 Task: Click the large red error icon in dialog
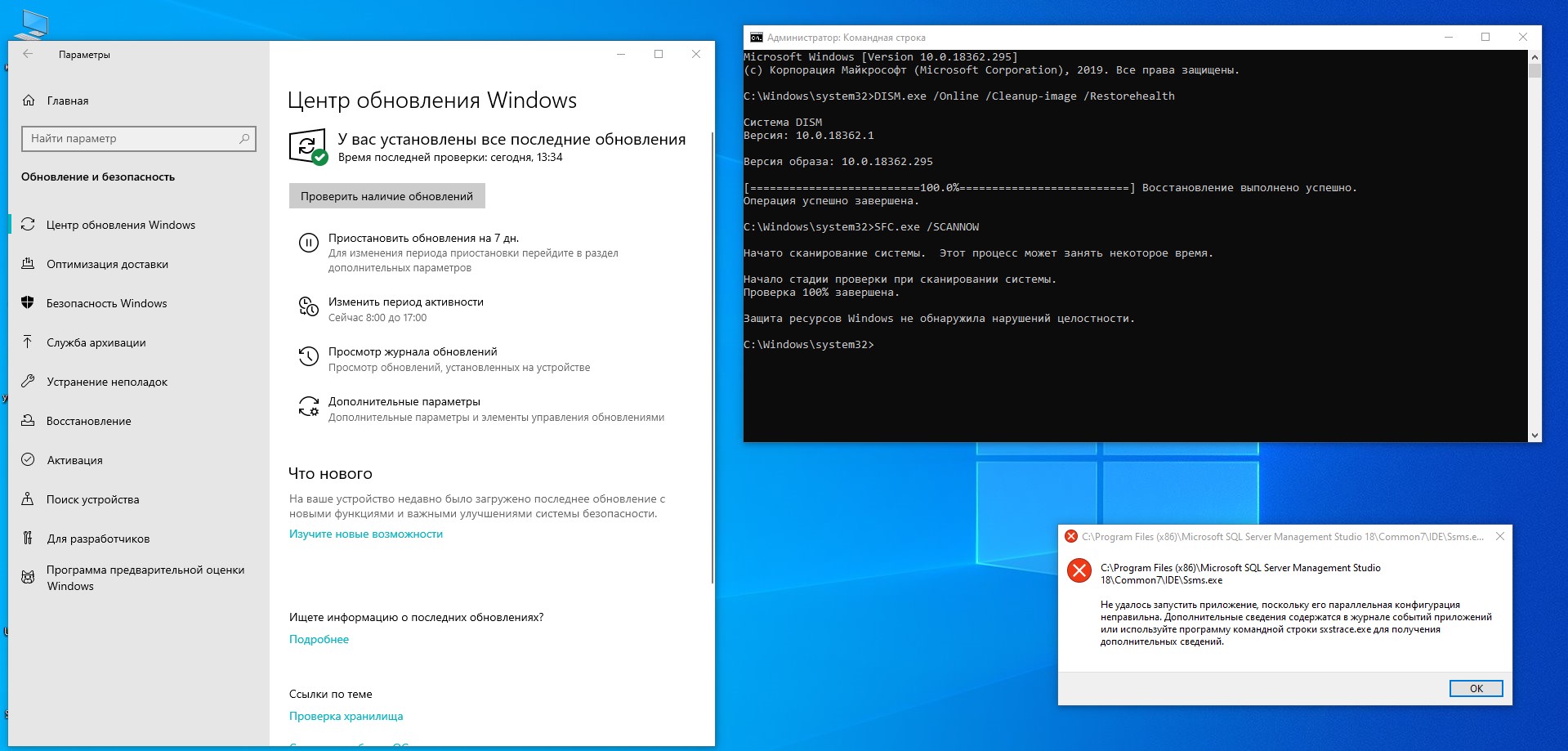[x=1079, y=570]
